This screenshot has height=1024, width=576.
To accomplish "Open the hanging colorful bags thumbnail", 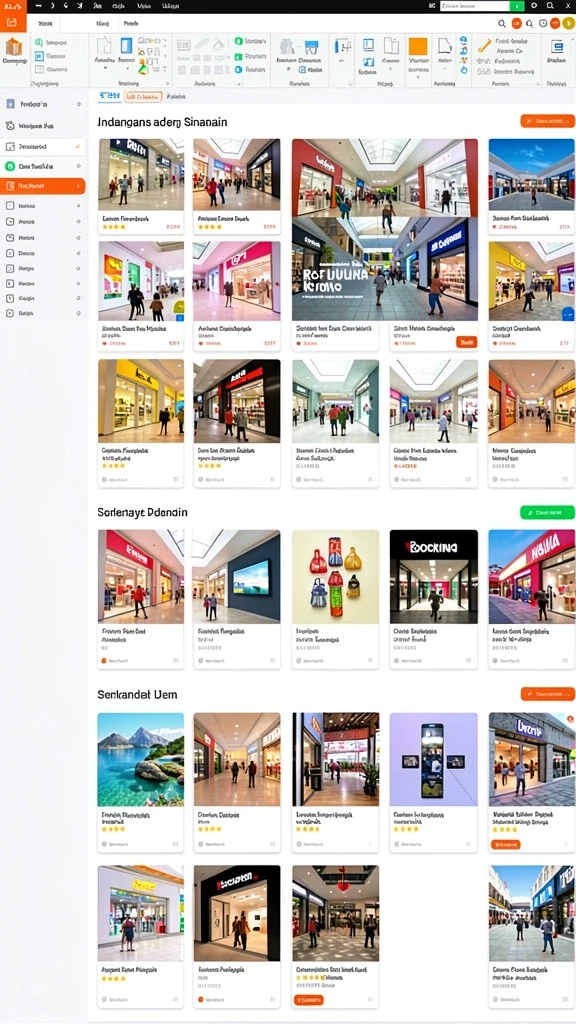I will (x=336, y=576).
